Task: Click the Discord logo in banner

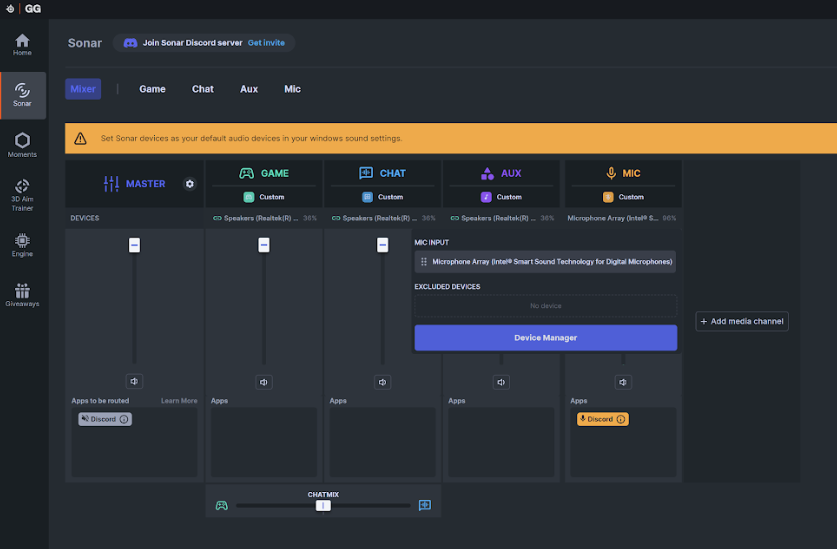Action: point(130,43)
